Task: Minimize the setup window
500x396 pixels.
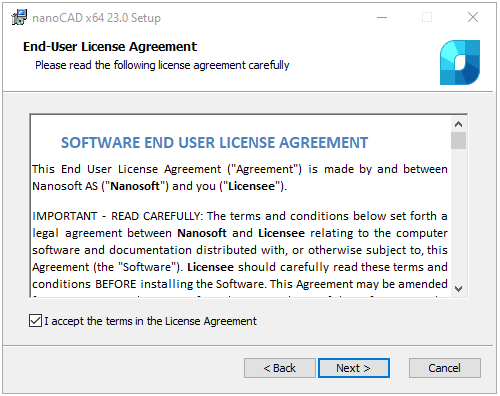Action: [382, 17]
